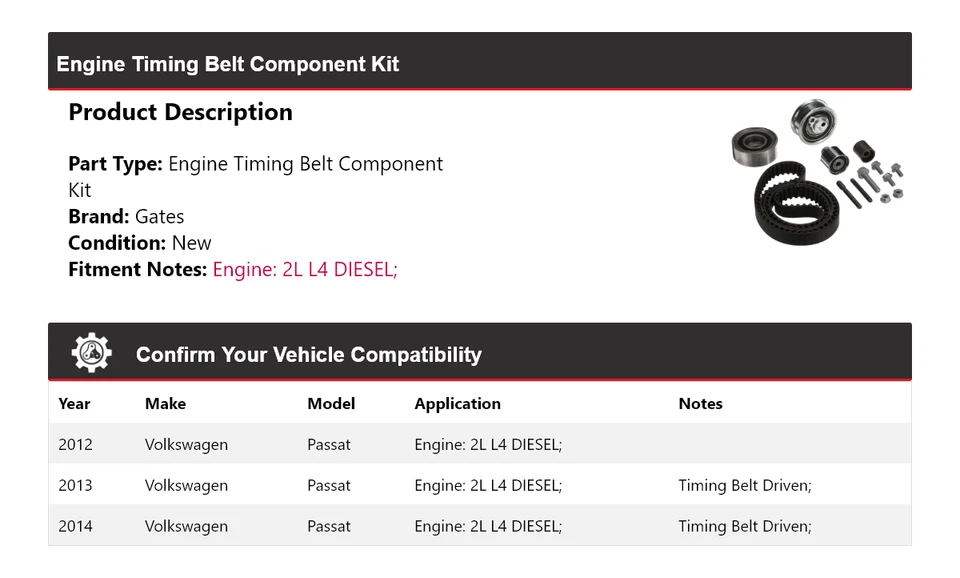960x578 pixels.
Task: Click the Application column header
Action: click(457, 404)
